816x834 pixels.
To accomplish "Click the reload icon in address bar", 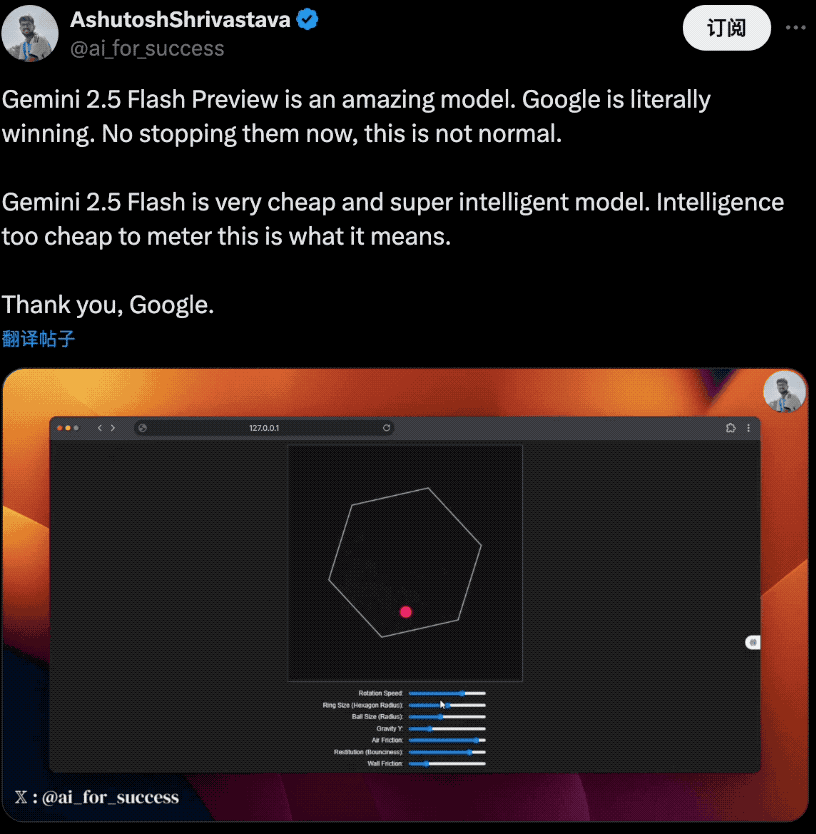I will click(x=386, y=428).
